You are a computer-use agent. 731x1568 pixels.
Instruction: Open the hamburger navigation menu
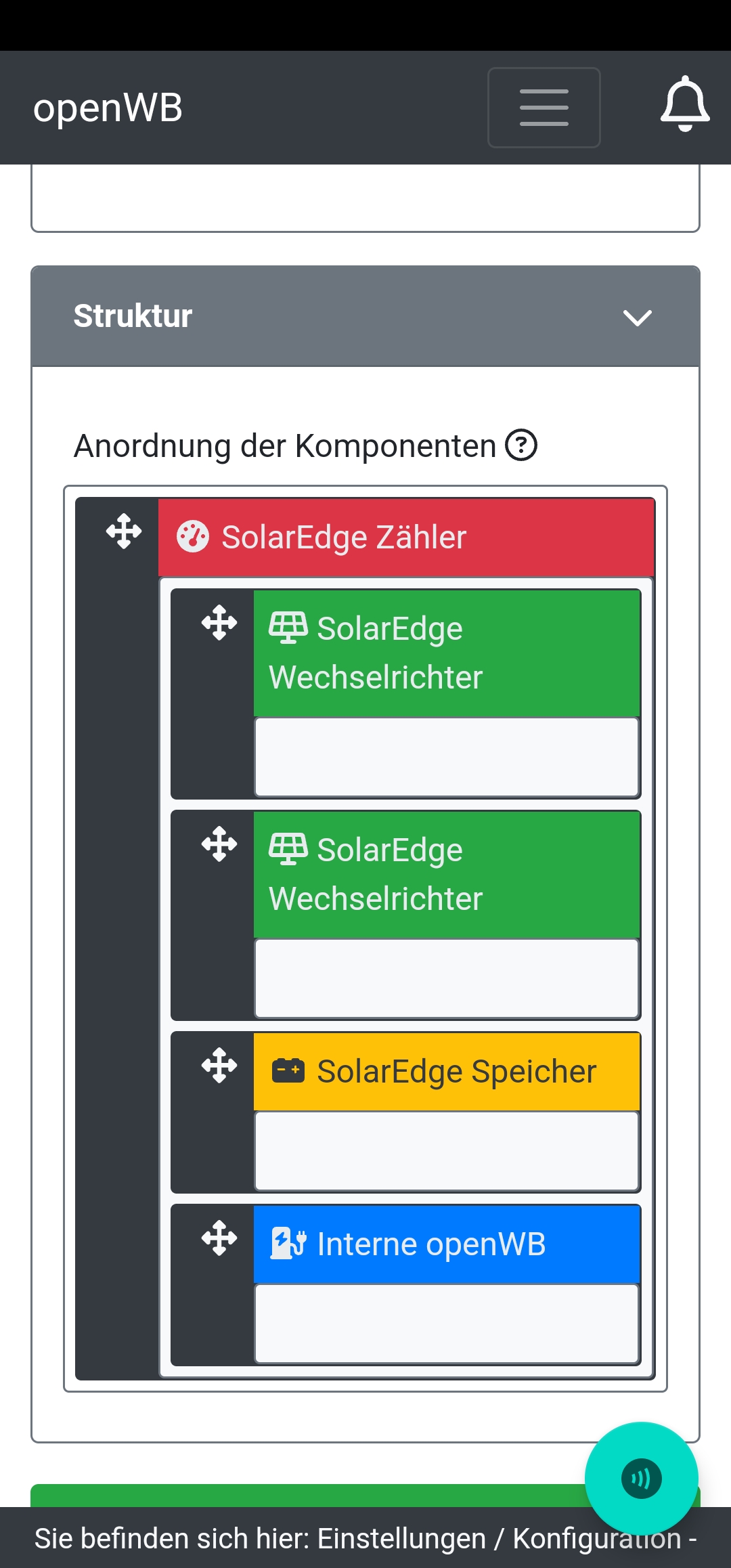point(544,108)
